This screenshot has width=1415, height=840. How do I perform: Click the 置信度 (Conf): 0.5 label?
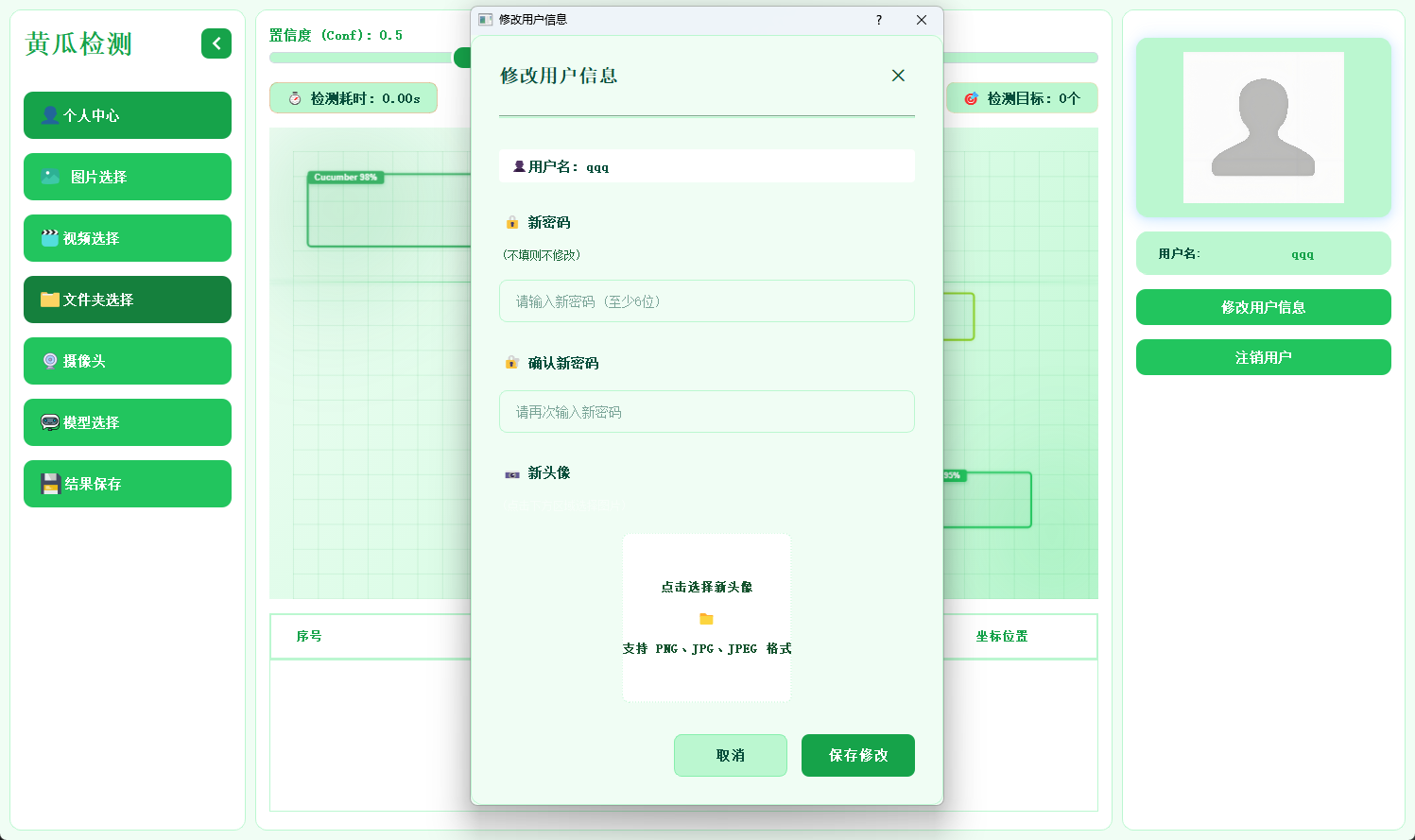pos(336,35)
